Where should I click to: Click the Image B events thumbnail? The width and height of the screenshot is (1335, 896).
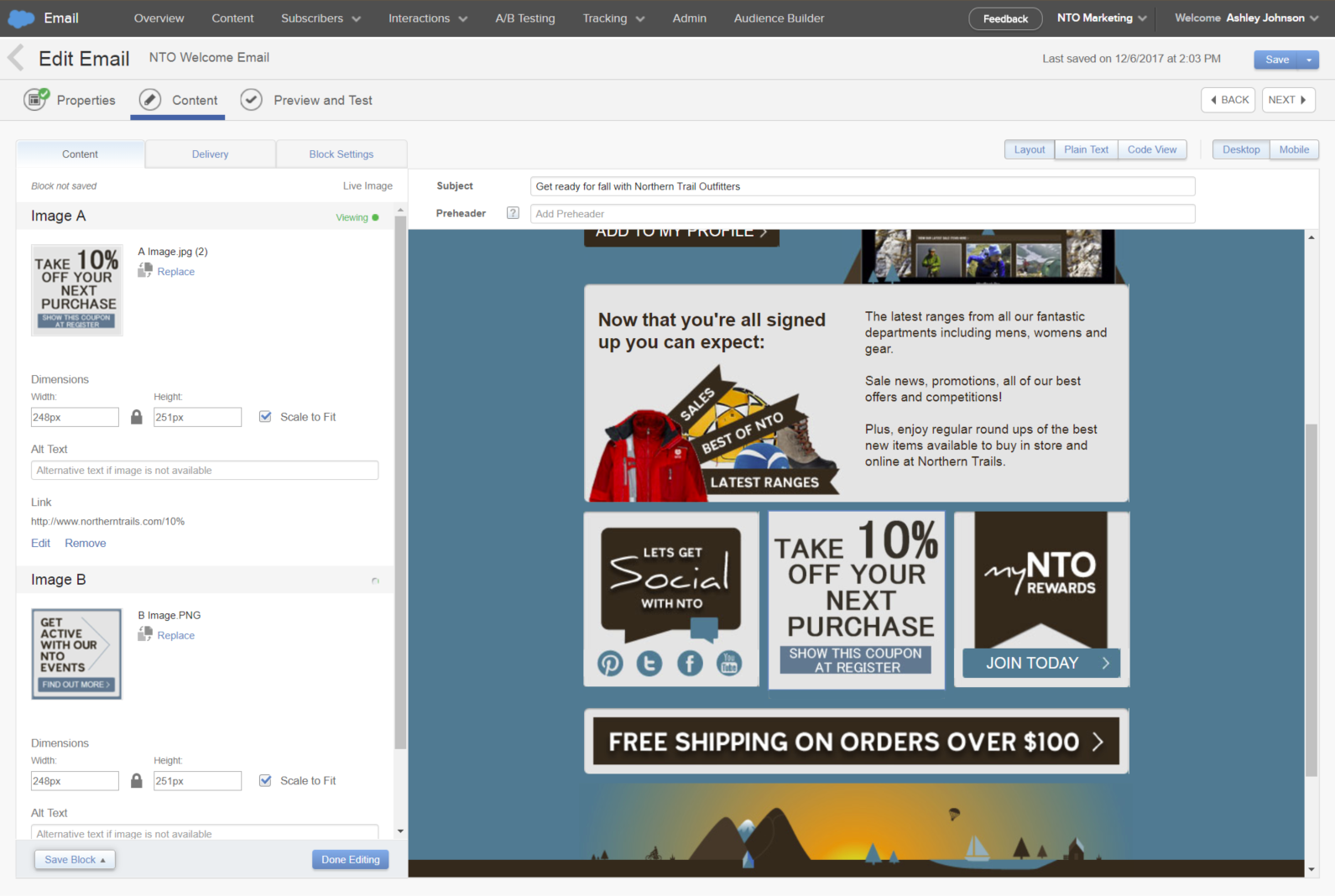(77, 654)
